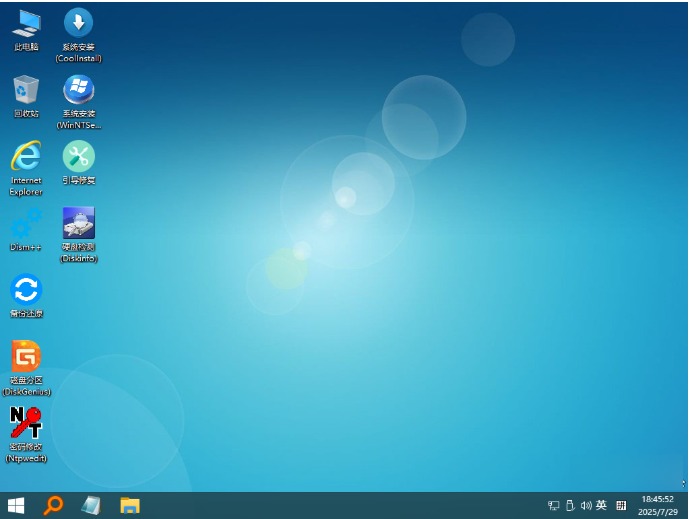Click the 拼 pinyin IME tray icon
This screenshot has width=690, height=519.
coord(621,505)
